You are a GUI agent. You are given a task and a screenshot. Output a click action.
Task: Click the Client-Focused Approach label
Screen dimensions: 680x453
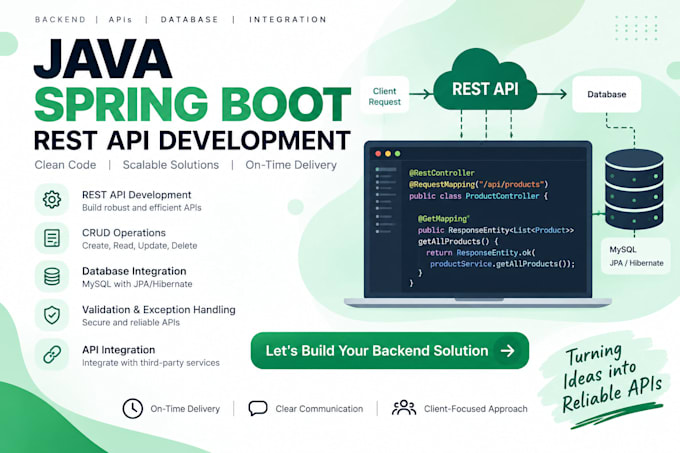(x=476, y=409)
